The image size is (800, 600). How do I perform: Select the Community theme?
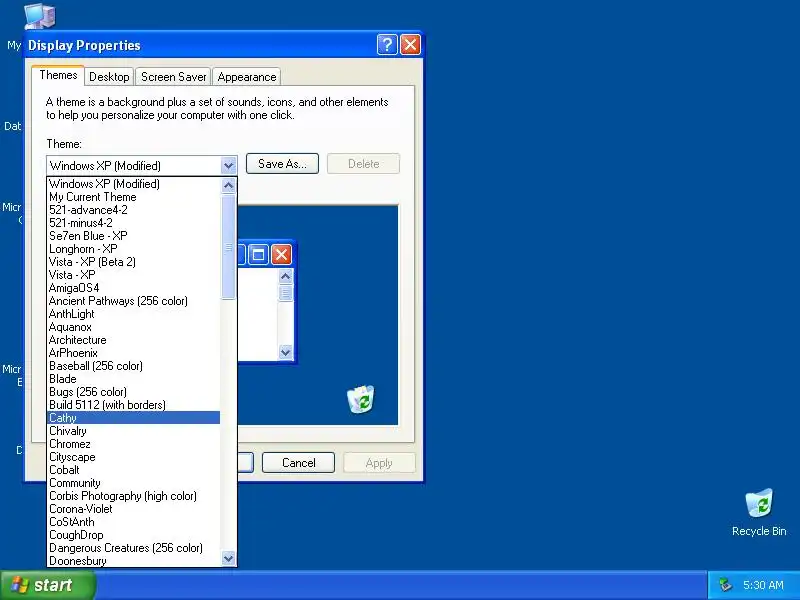(134, 483)
